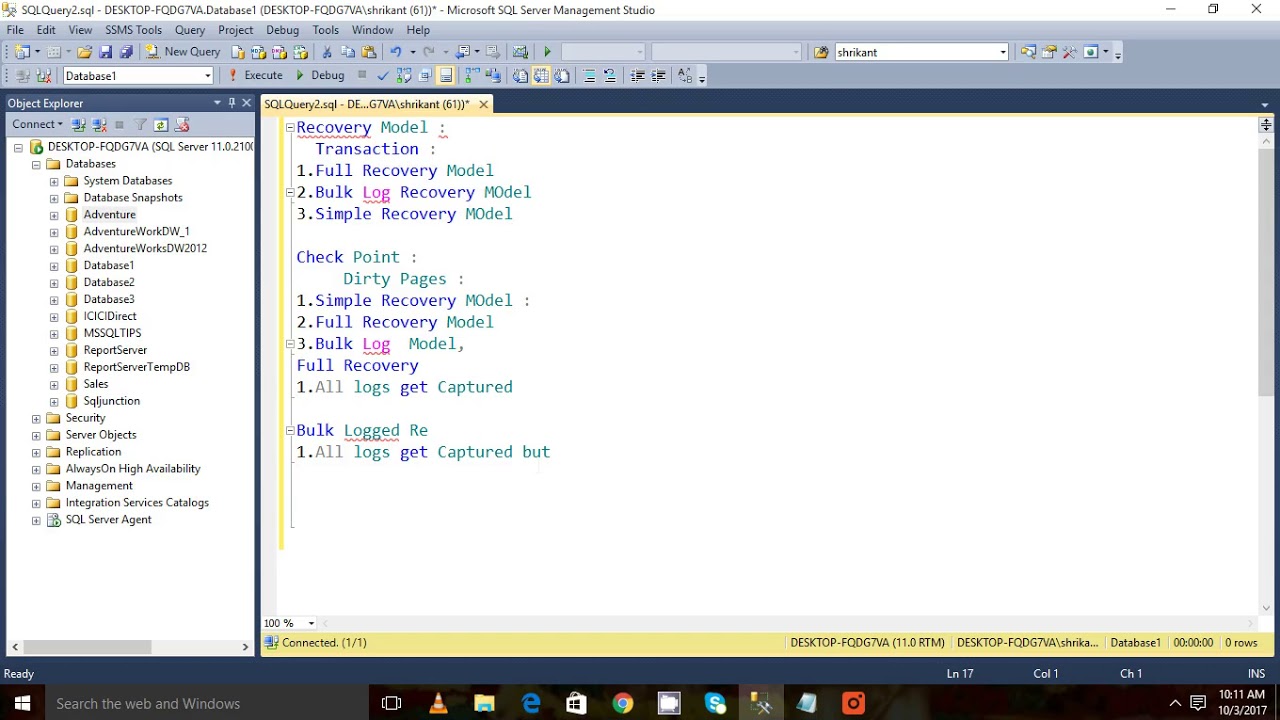1280x720 pixels.
Task: Toggle Results to Grid icon
Action: [x=541, y=75]
